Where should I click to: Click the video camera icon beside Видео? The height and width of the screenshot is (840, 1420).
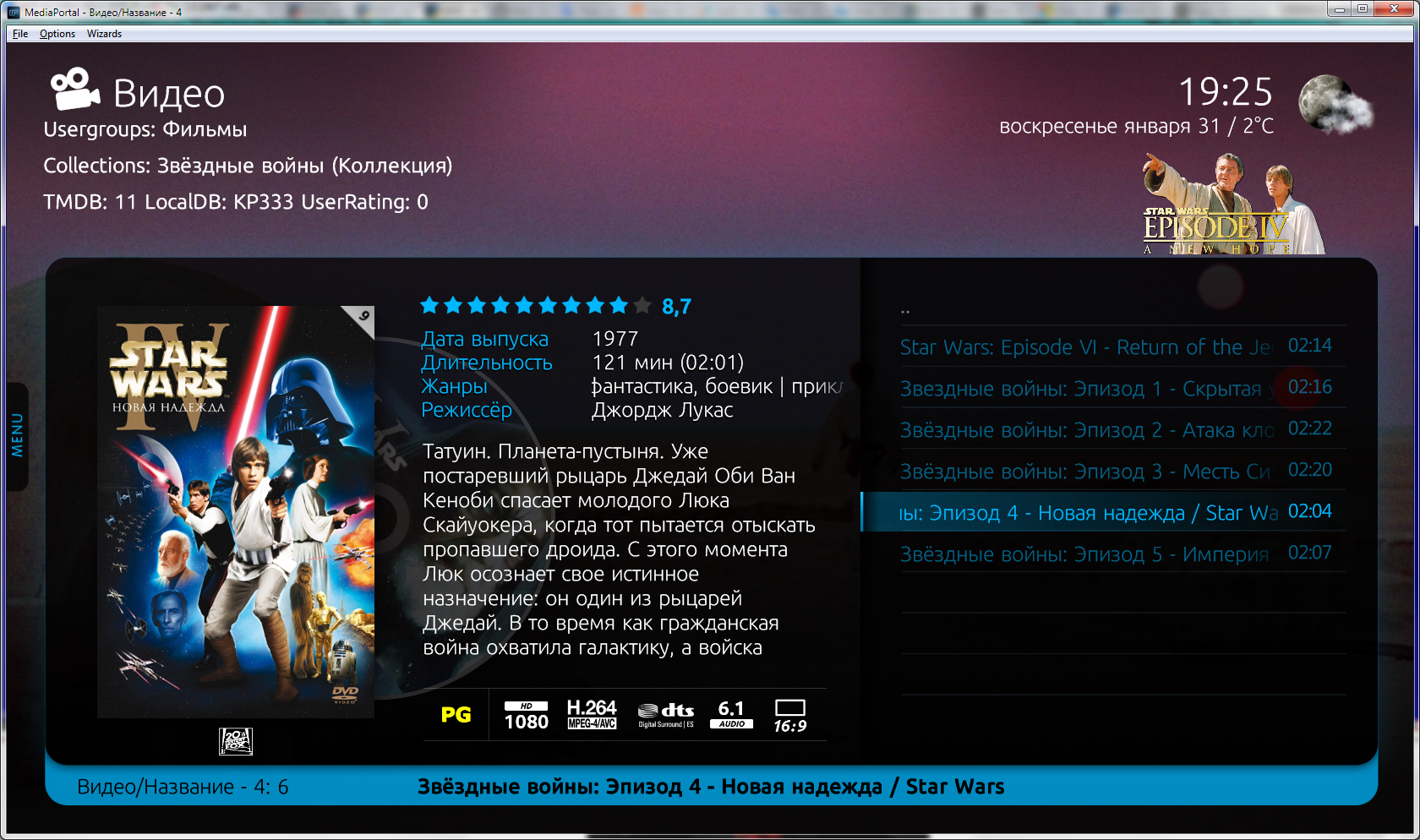(x=75, y=89)
